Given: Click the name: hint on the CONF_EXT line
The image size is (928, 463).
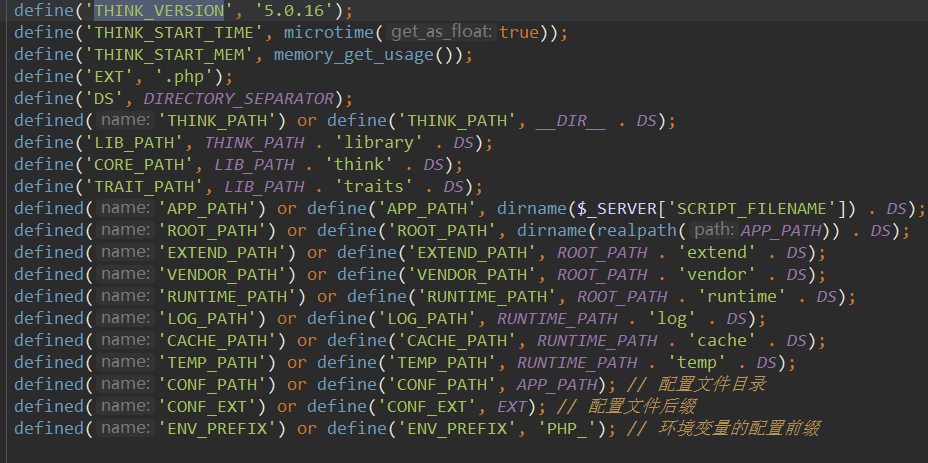Looking at the screenshot, I should pyautogui.click(x=125, y=407).
